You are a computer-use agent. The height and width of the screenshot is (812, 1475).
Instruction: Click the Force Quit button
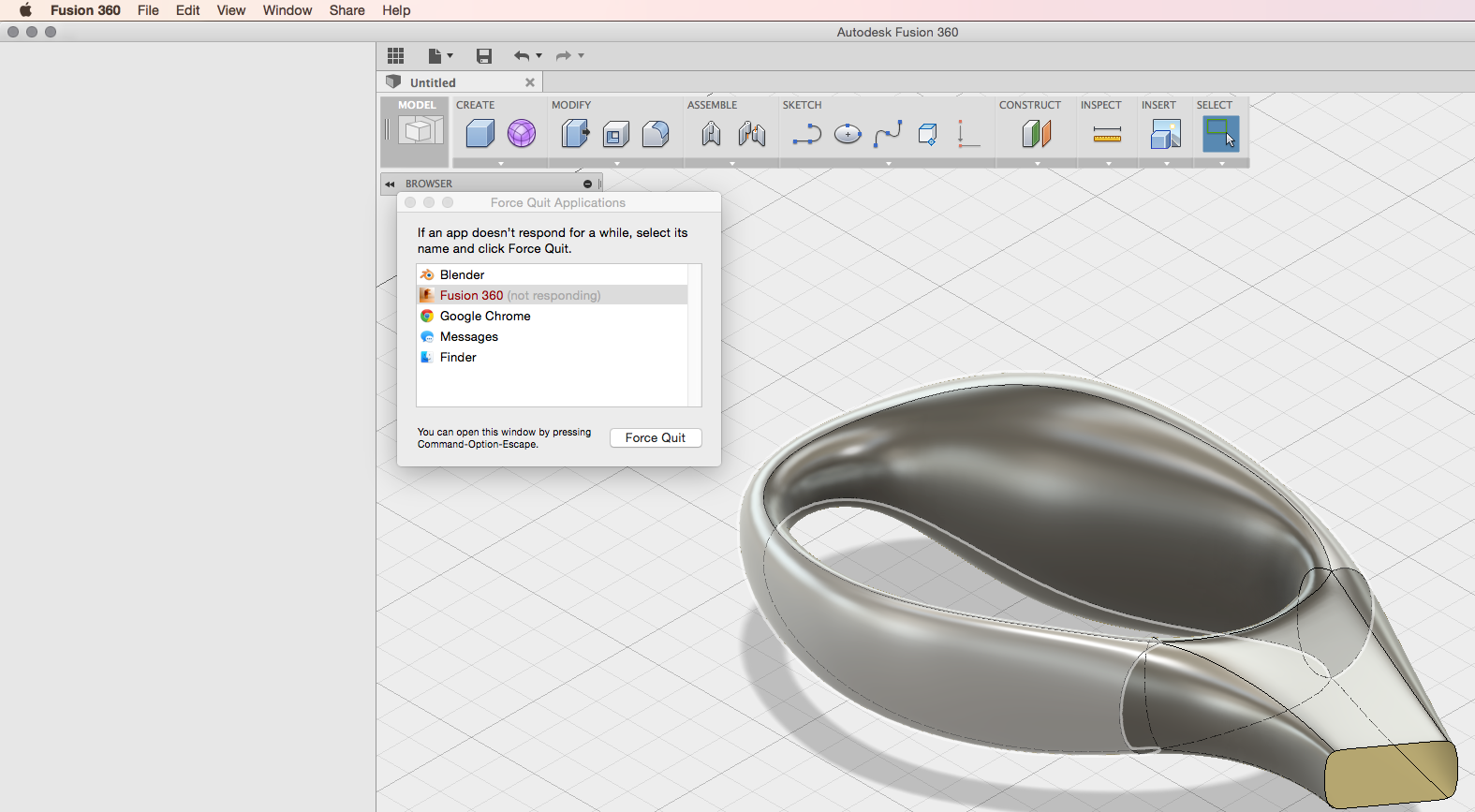point(656,437)
